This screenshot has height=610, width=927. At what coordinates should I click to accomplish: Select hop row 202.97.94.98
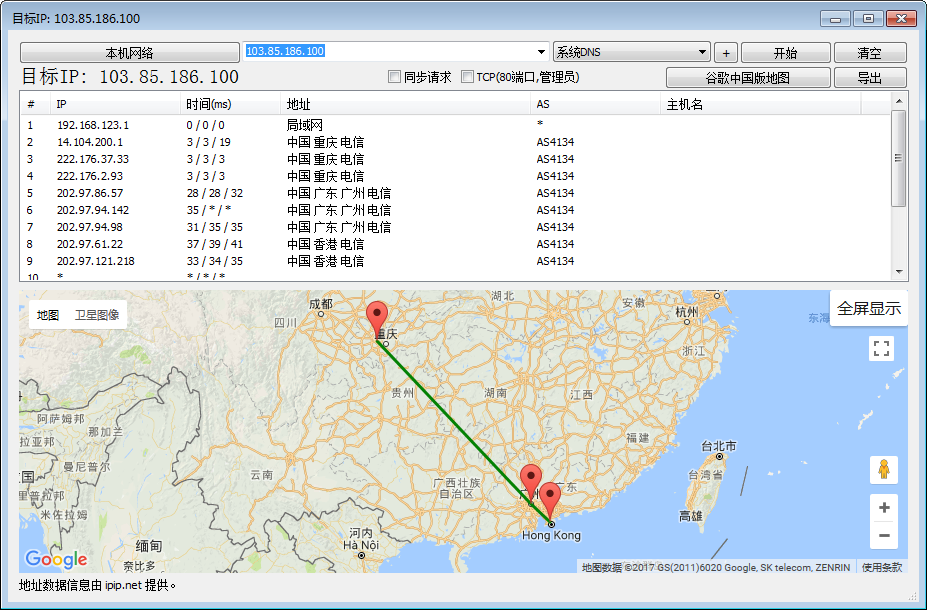tap(455, 227)
